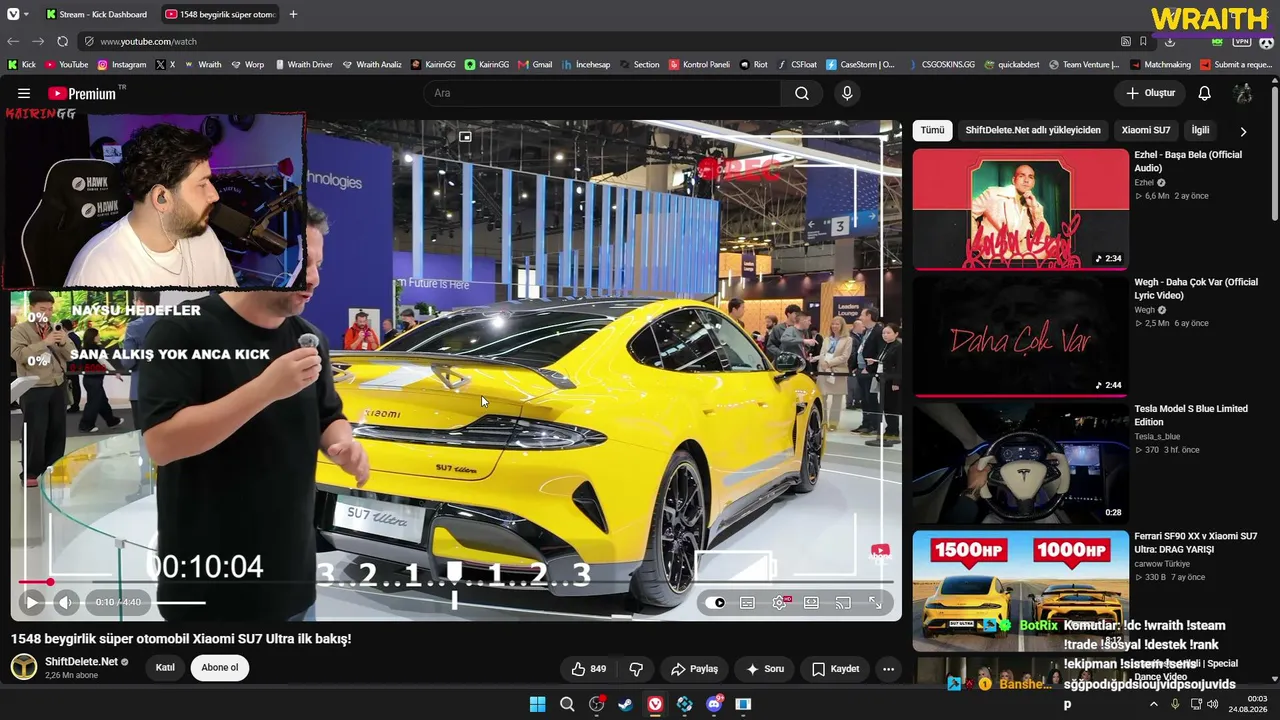Dislike the Xiaomi SU7 video
This screenshot has height=720, width=1280.
point(635,669)
